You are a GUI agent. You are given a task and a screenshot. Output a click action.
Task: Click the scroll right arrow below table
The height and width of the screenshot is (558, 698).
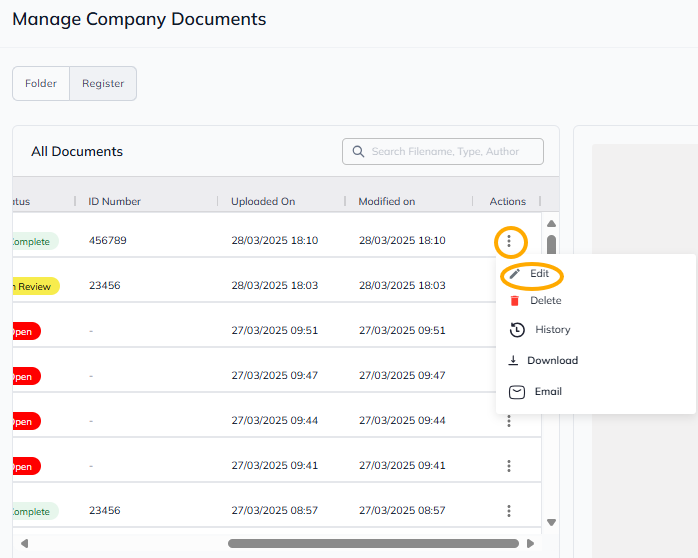click(531, 544)
